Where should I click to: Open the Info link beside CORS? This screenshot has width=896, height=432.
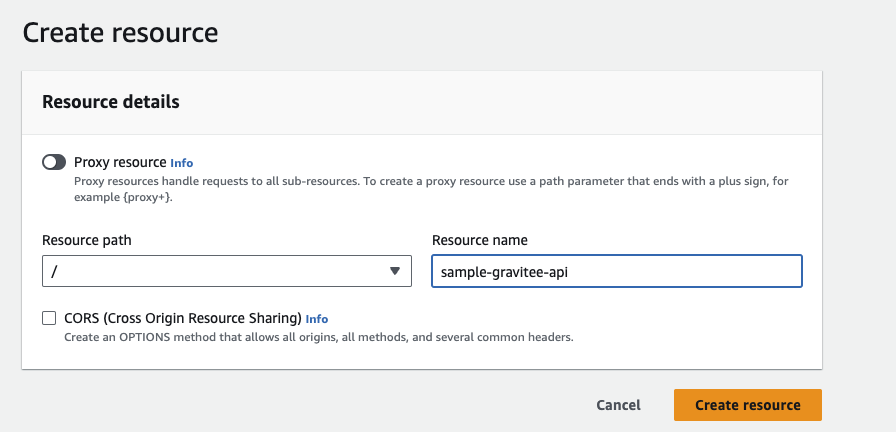(317, 319)
